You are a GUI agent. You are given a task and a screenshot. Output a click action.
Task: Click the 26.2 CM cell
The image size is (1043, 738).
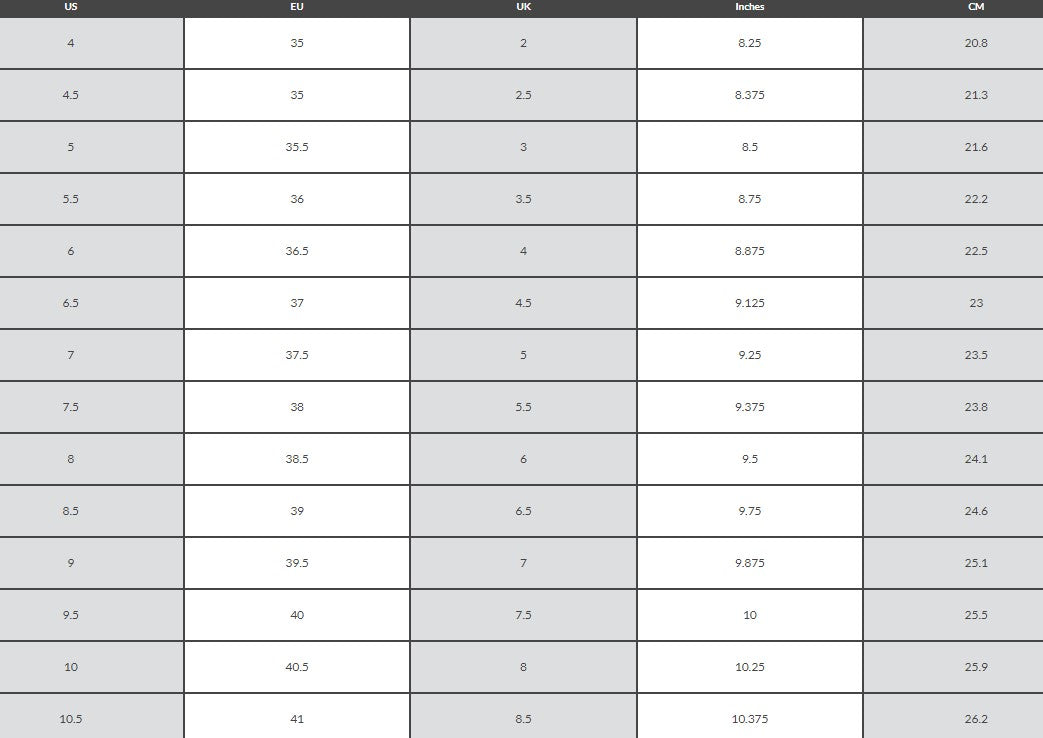pos(976,719)
